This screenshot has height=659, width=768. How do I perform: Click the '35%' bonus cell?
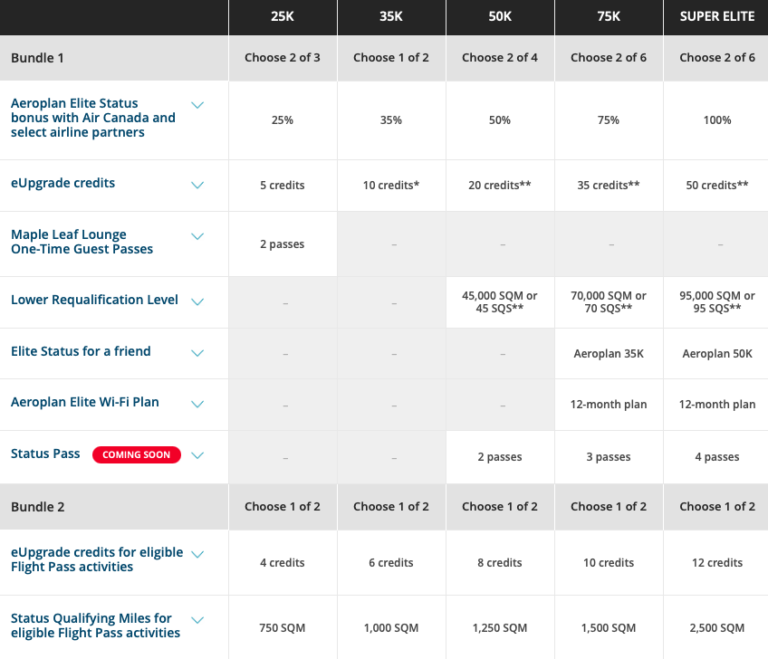coord(391,120)
